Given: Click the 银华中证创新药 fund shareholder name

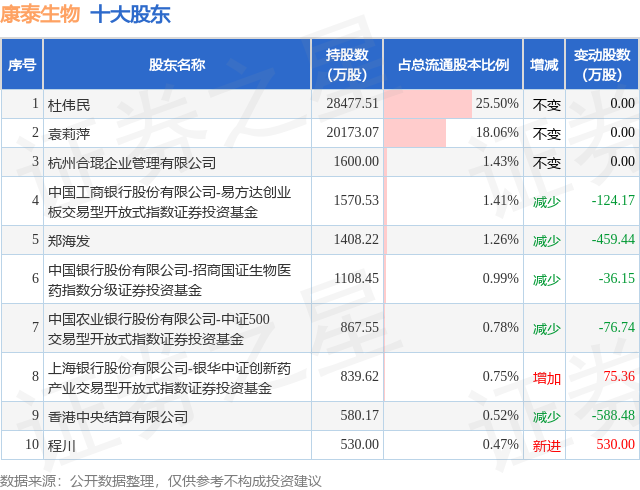Looking at the screenshot, I should [x=169, y=378].
